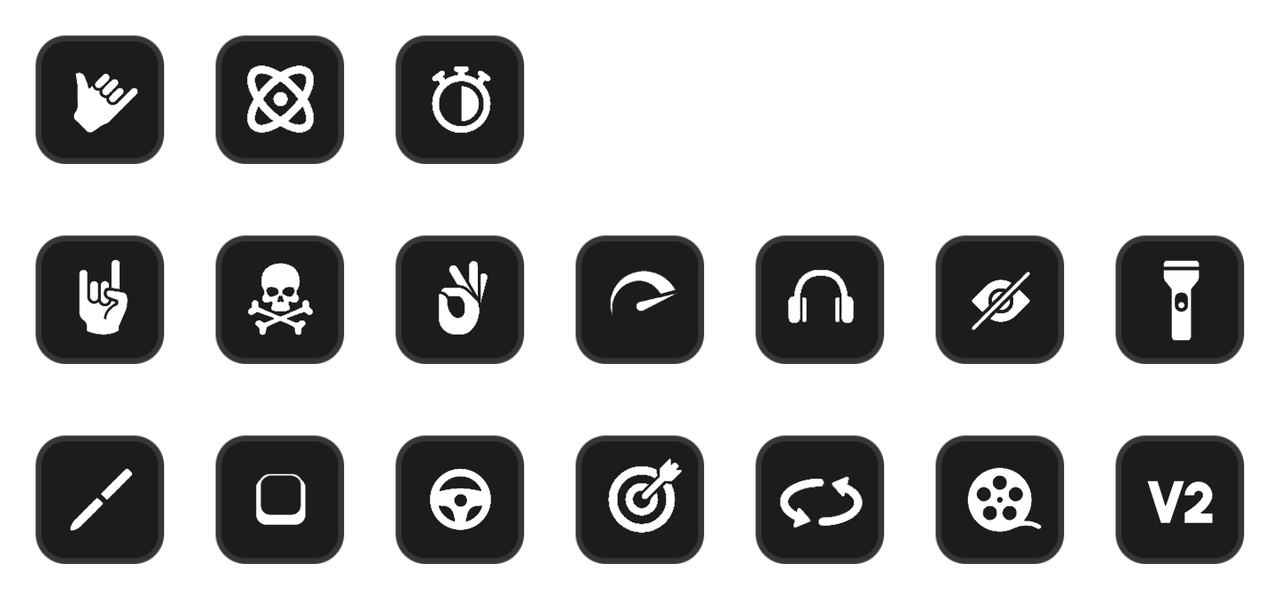Click the skull and crossbones icon
Screen dimensions: 1280x600
(280, 300)
